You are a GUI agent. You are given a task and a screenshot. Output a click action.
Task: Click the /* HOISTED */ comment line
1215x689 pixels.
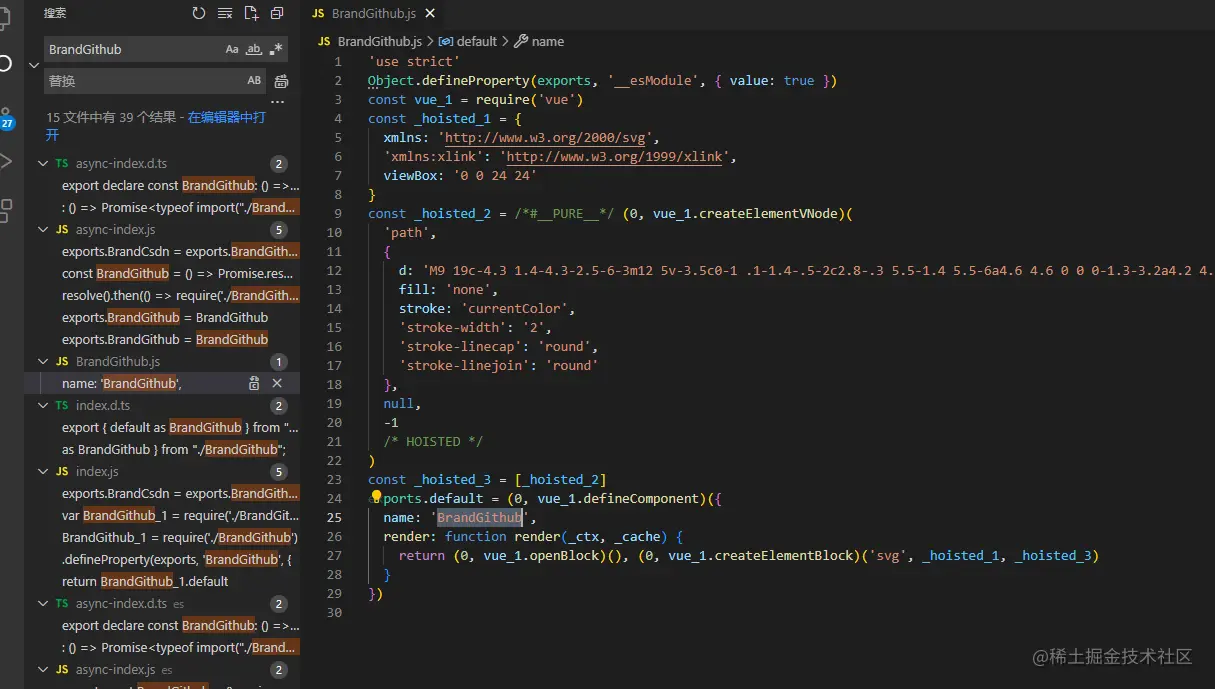(x=433, y=442)
